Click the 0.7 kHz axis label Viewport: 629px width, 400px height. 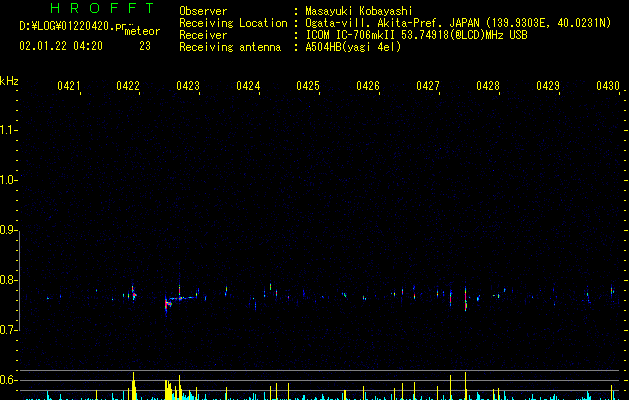tap(8, 330)
